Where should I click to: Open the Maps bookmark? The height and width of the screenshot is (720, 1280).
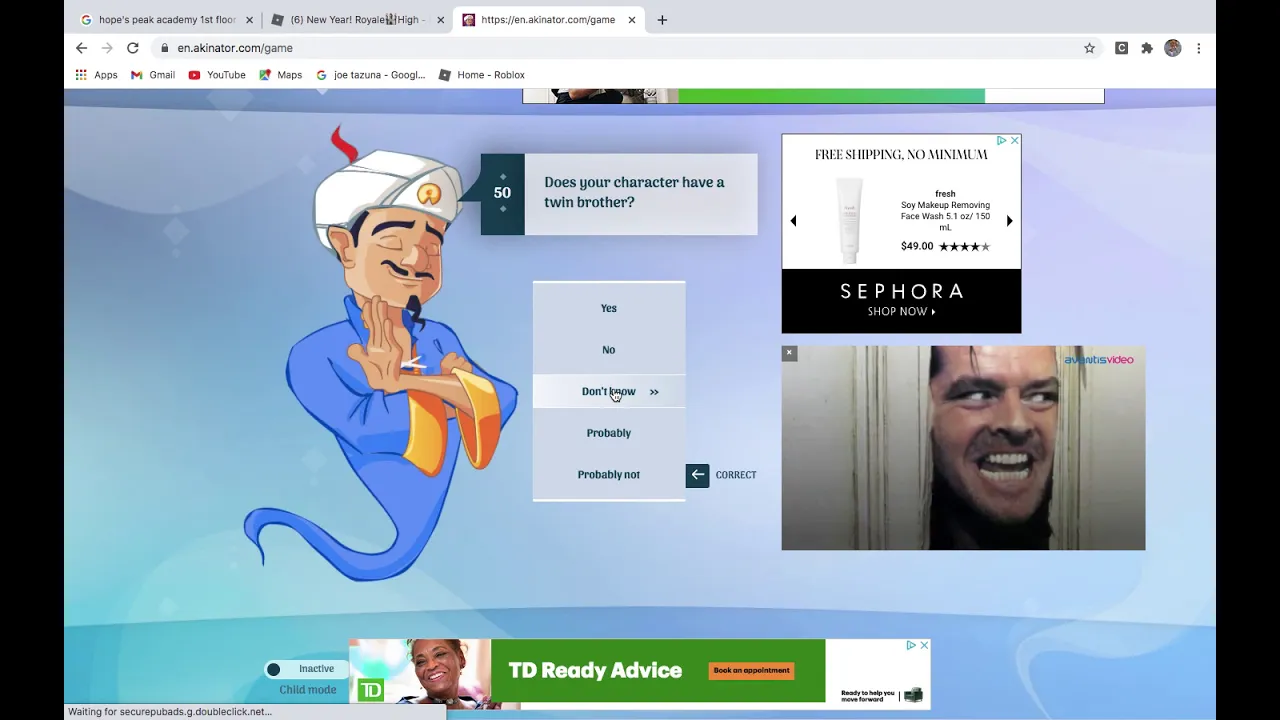(280, 75)
